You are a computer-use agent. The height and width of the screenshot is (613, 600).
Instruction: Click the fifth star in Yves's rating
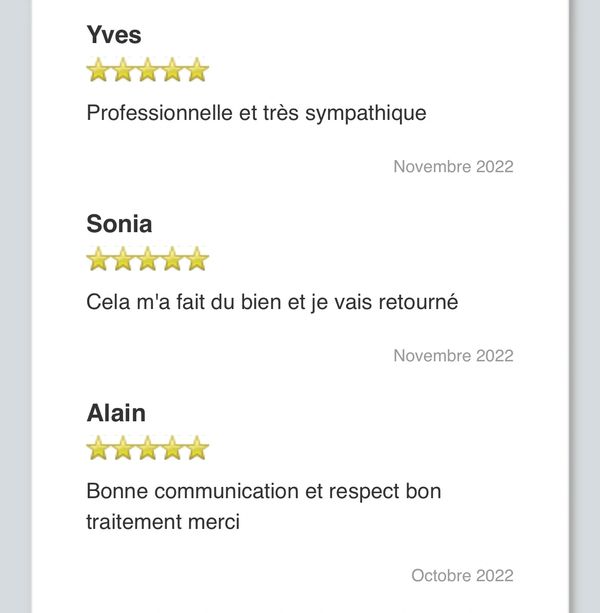197,70
